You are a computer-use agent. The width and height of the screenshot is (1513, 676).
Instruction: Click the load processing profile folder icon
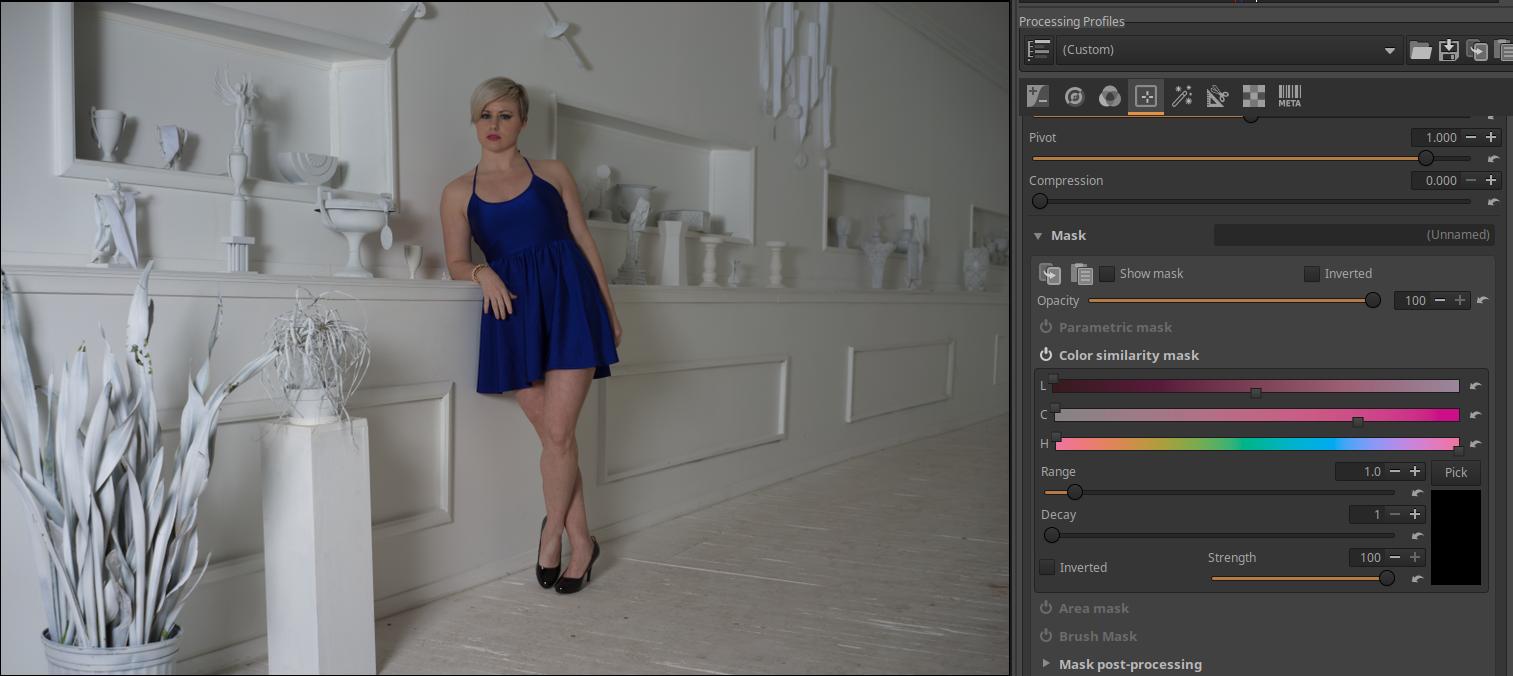pos(1420,50)
